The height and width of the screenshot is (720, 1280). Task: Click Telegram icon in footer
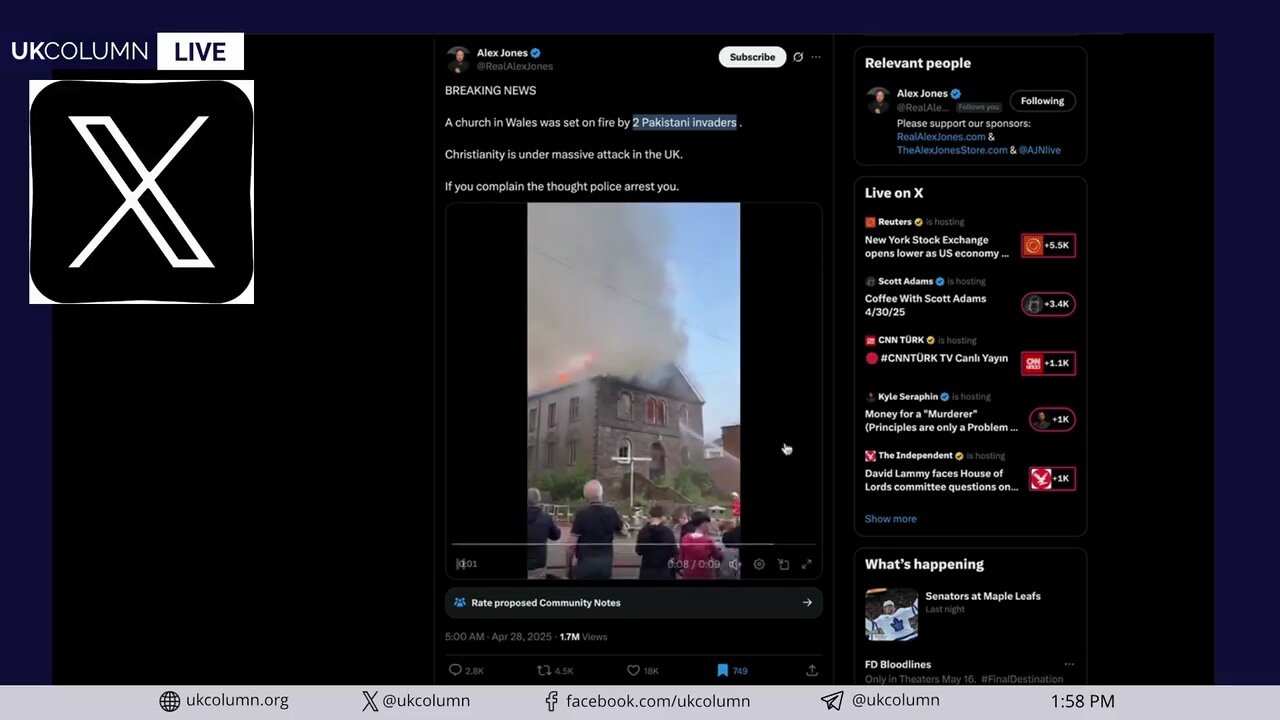(832, 701)
